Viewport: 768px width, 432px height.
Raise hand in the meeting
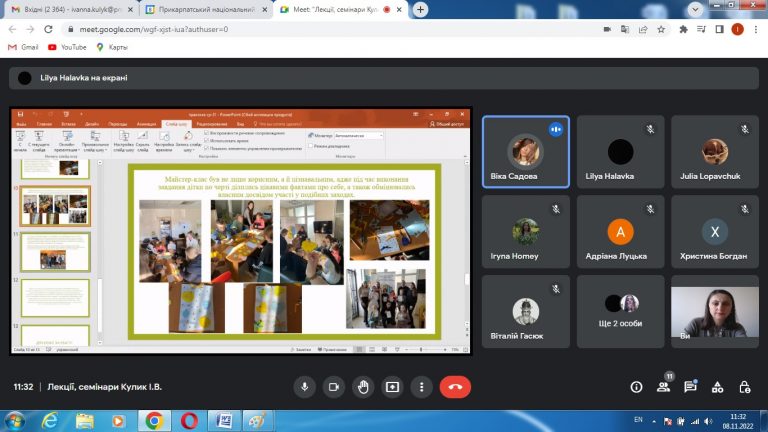363,387
